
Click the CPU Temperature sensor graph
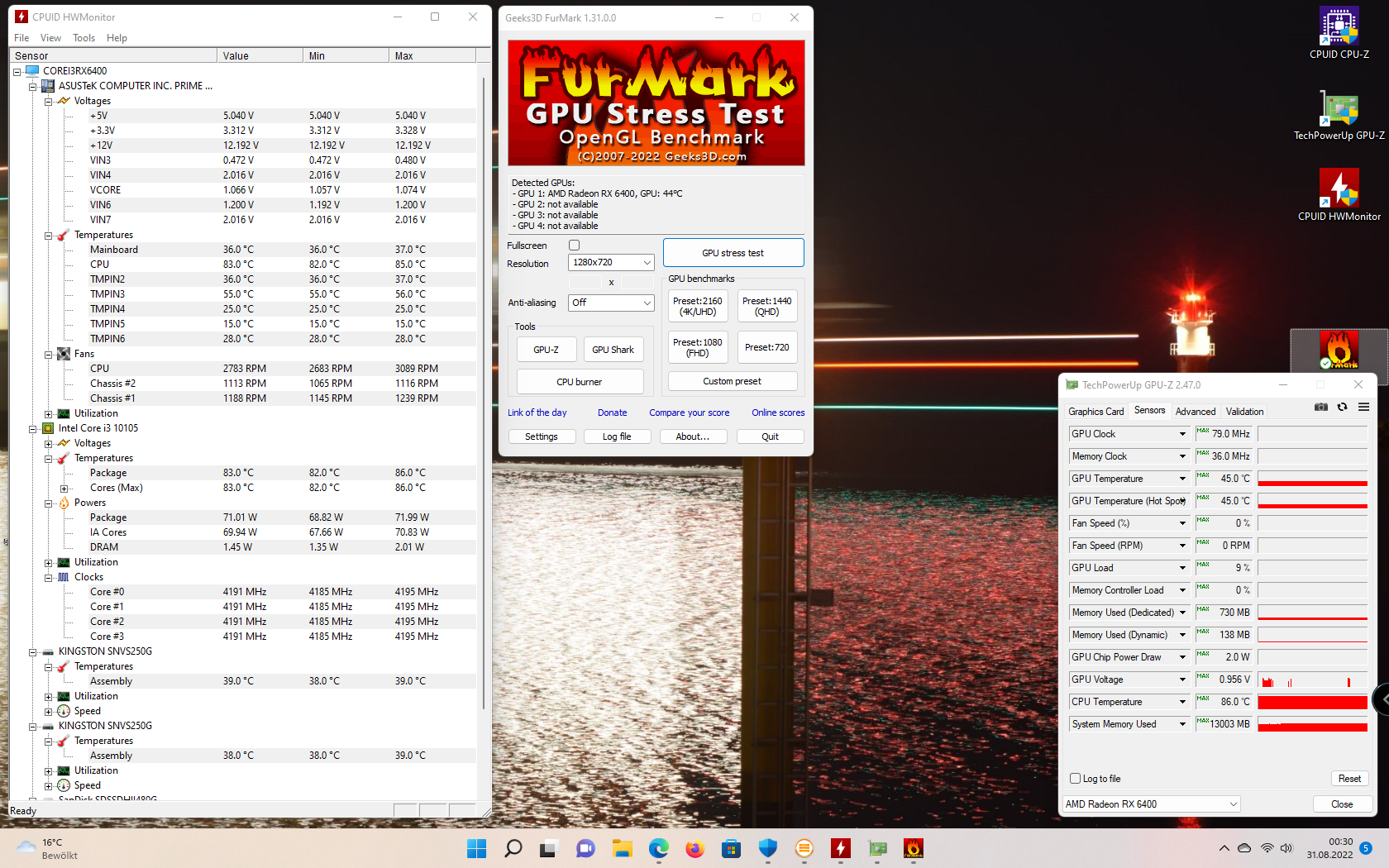point(1313,702)
